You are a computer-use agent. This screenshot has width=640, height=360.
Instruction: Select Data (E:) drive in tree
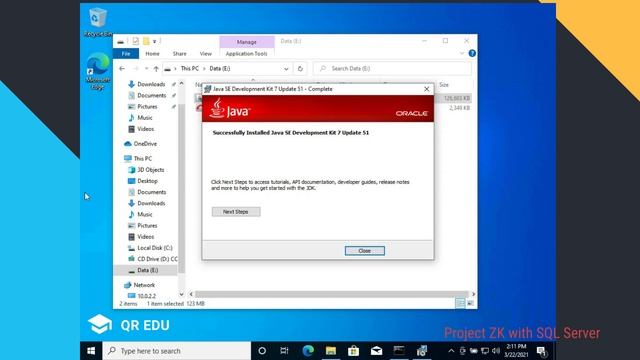pos(146,270)
